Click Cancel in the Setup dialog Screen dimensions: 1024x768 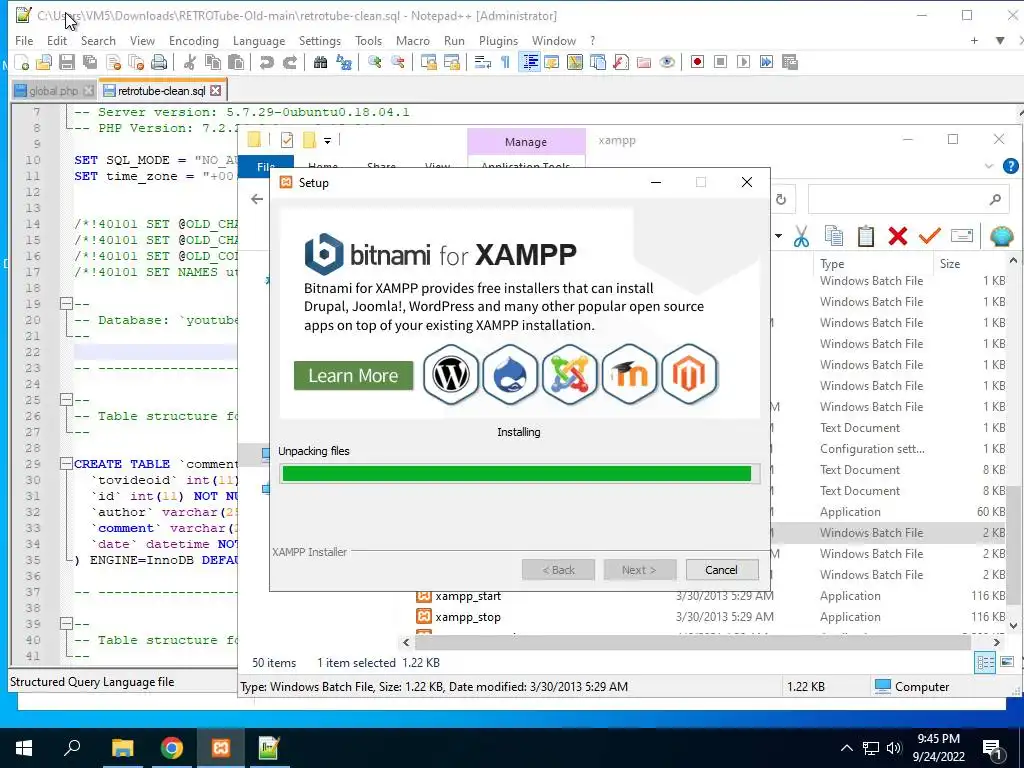point(722,570)
